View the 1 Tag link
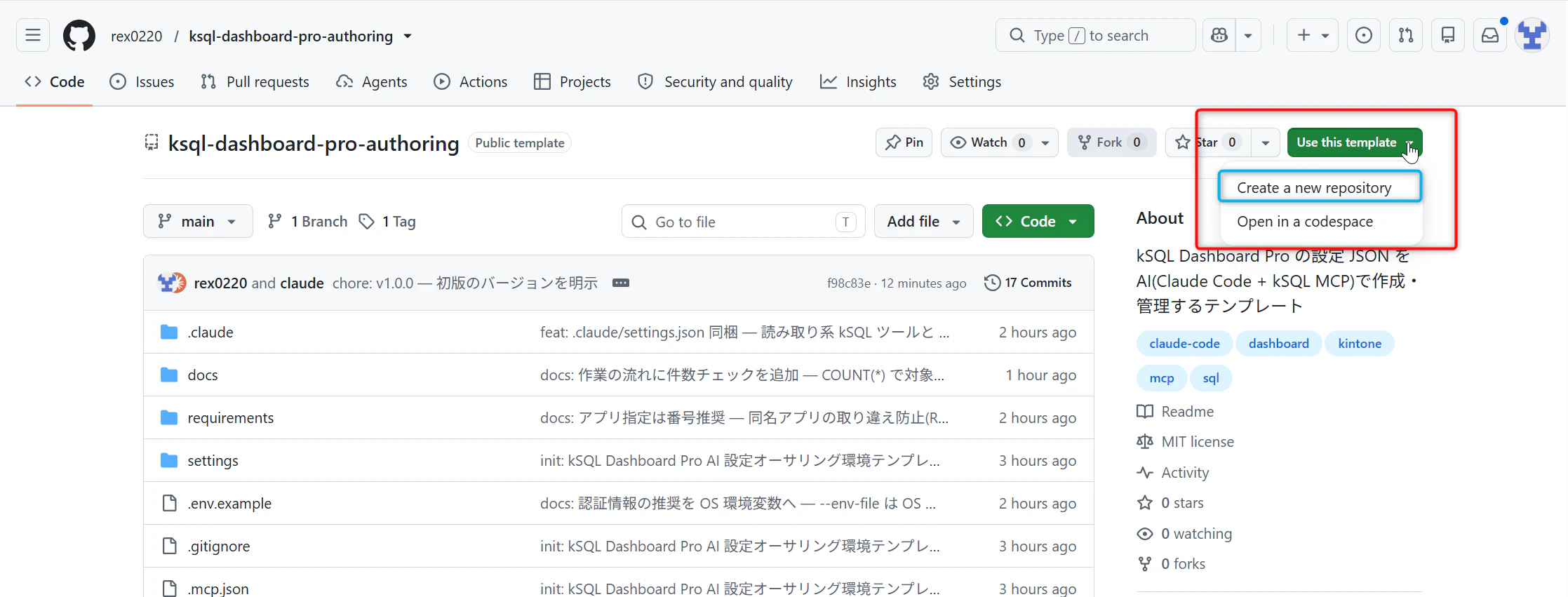 pyautogui.click(x=387, y=221)
